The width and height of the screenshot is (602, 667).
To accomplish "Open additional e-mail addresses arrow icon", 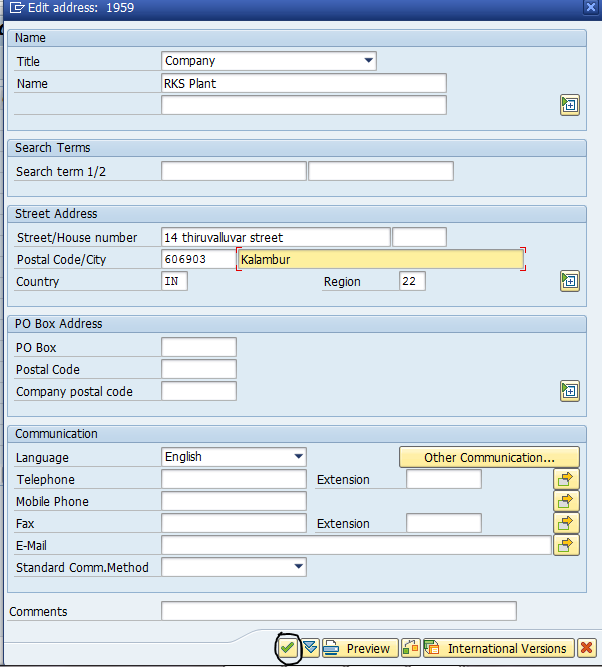I will (x=566, y=545).
